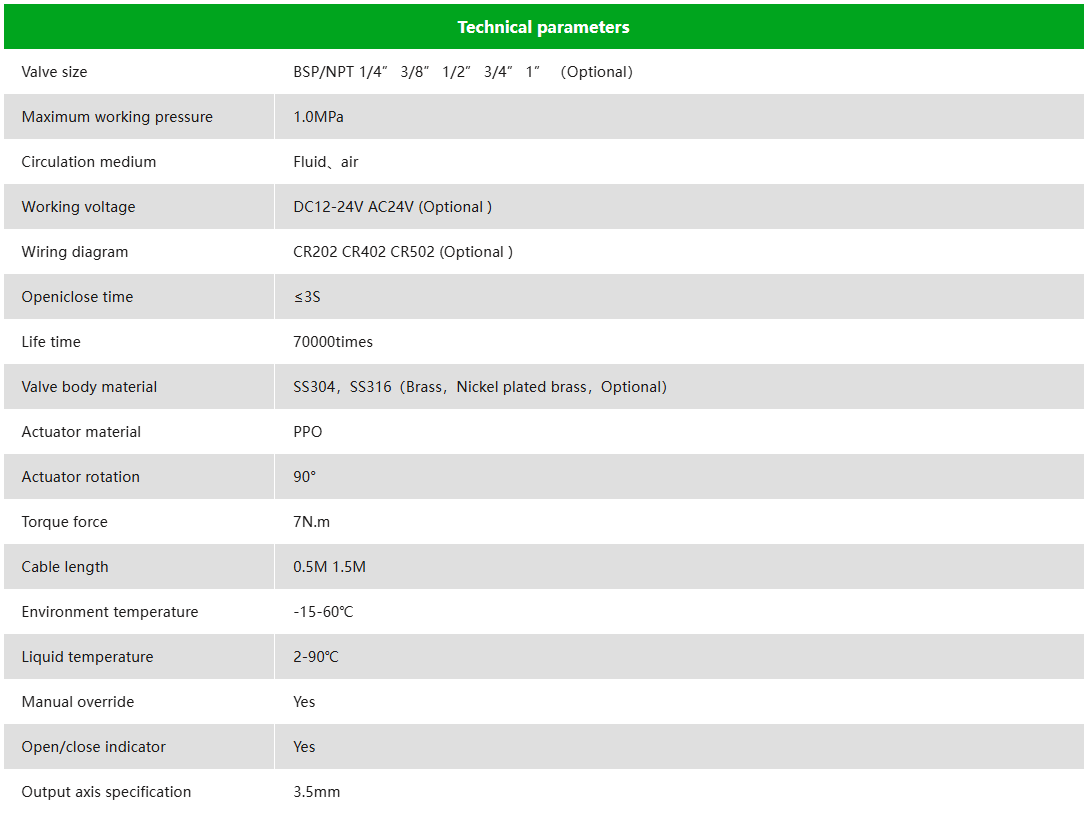Click the -15-60℃ environment temperature value
Viewport: 1090px width, 814px height.
(323, 612)
